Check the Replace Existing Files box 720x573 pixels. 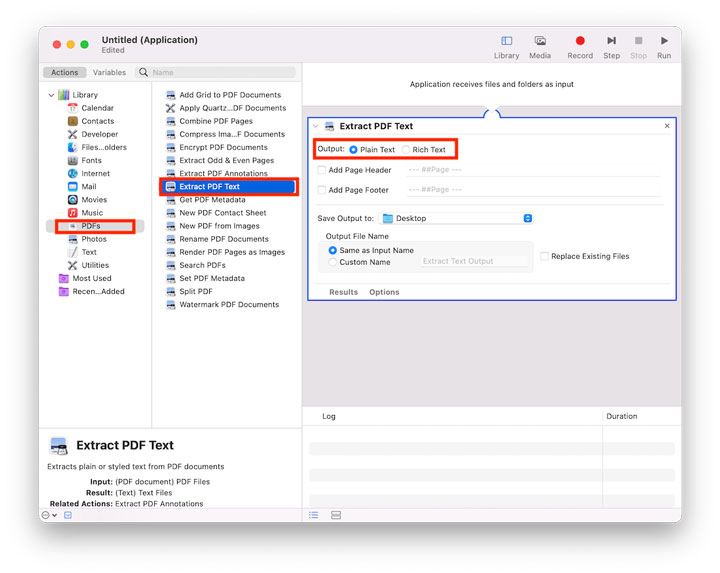(x=544, y=257)
